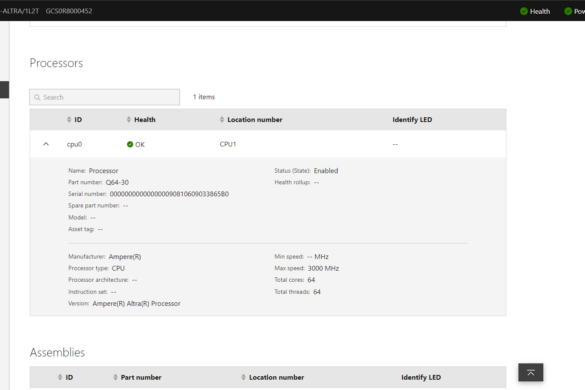Click the back to top arrow button
Image resolution: width=585 pixels, height=390 pixels.
click(x=531, y=372)
